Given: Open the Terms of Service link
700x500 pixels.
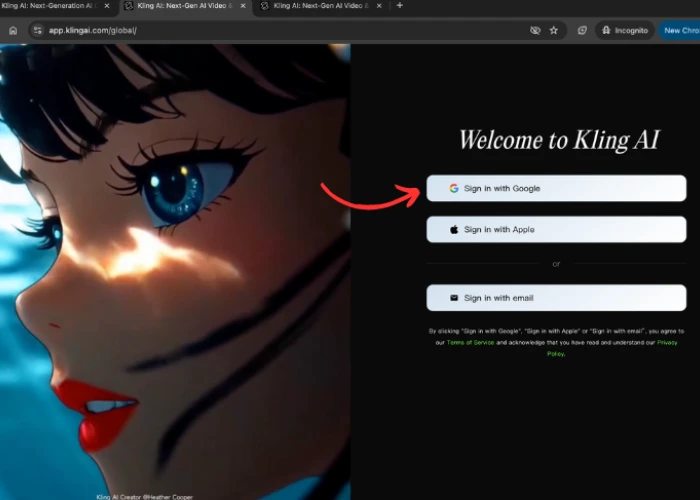Looking at the screenshot, I should pyautogui.click(x=470, y=342).
